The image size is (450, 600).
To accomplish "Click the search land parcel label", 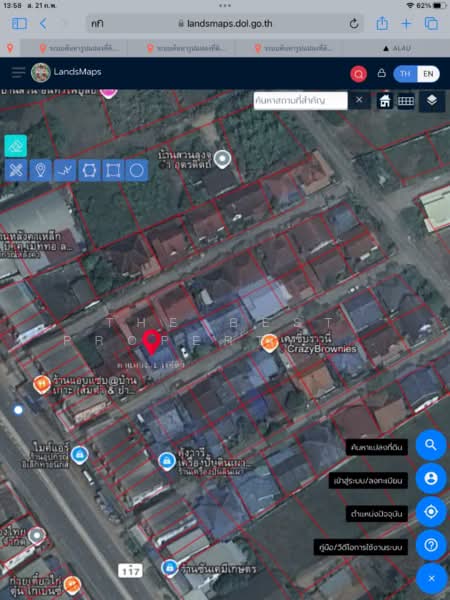I will (x=377, y=447).
